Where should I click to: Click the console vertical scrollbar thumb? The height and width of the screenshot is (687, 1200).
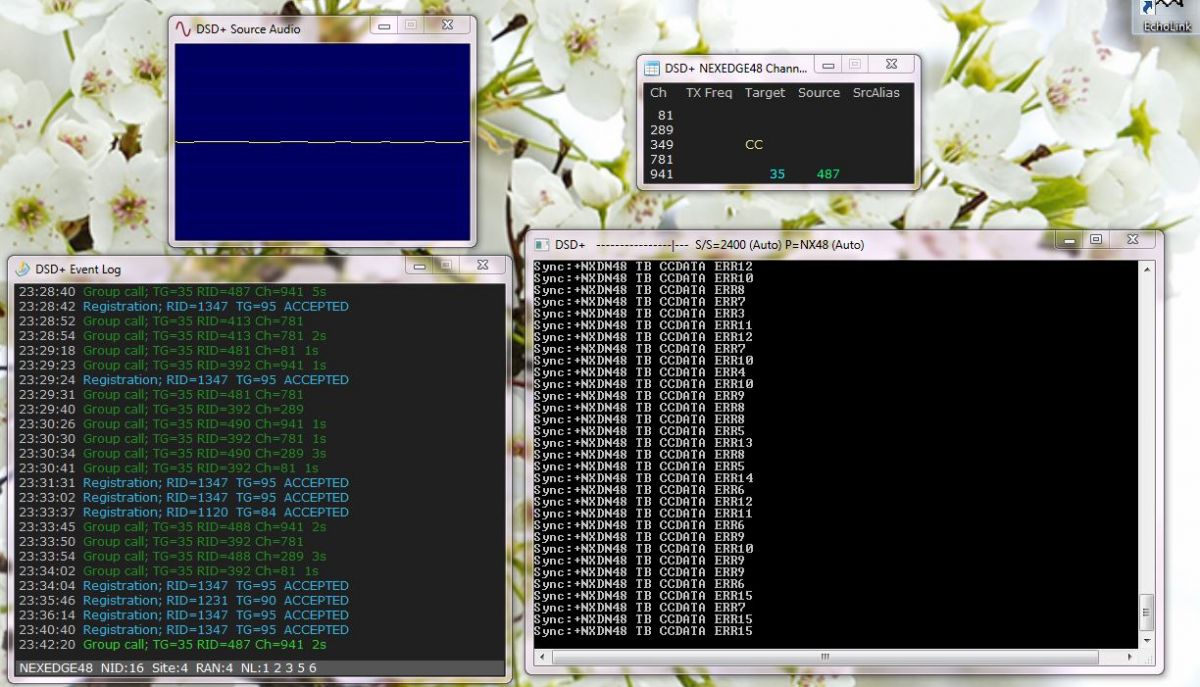coord(1147,610)
